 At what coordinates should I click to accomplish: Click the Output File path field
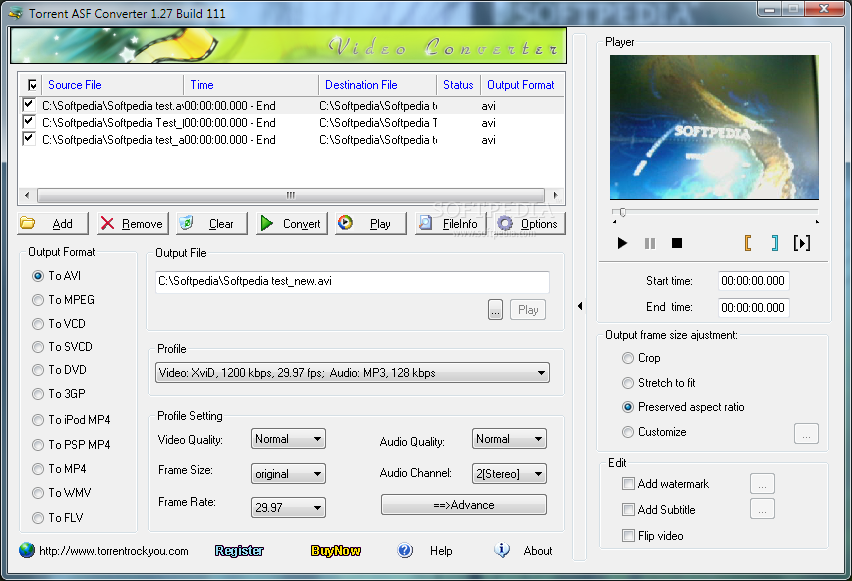[x=352, y=282]
